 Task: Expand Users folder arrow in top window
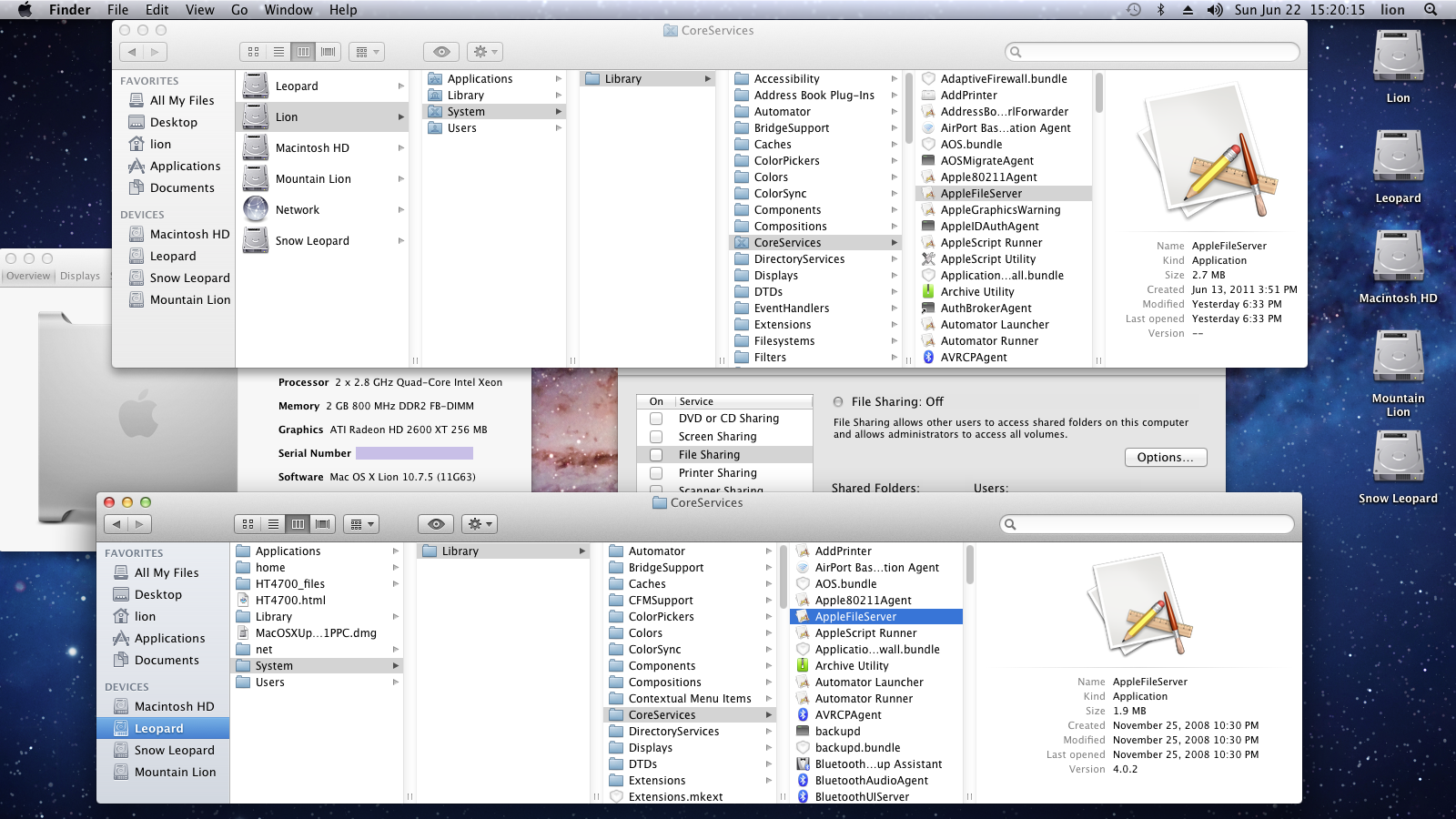click(x=559, y=128)
